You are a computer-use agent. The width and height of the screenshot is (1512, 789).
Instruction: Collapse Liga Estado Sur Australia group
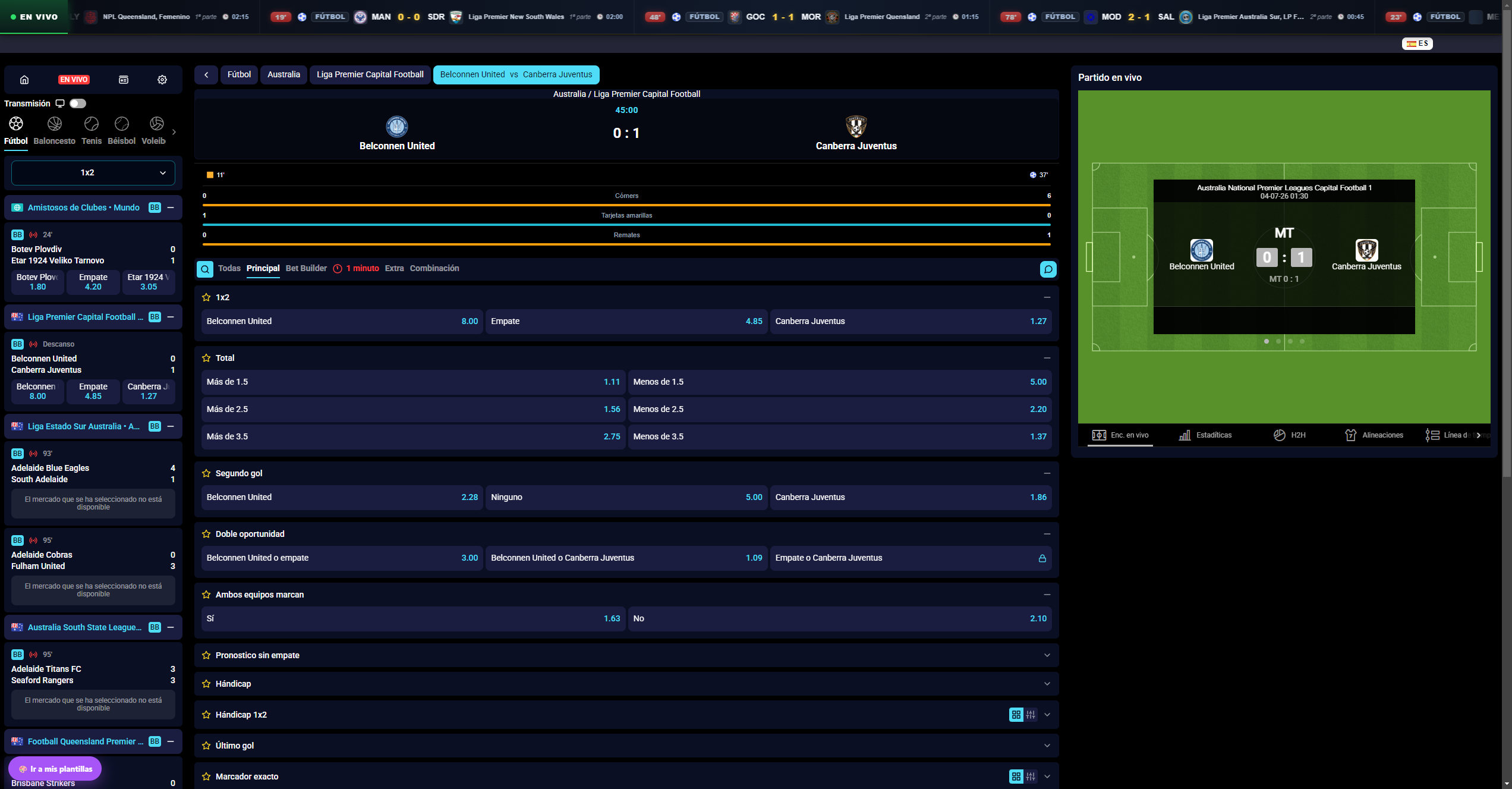tap(171, 426)
